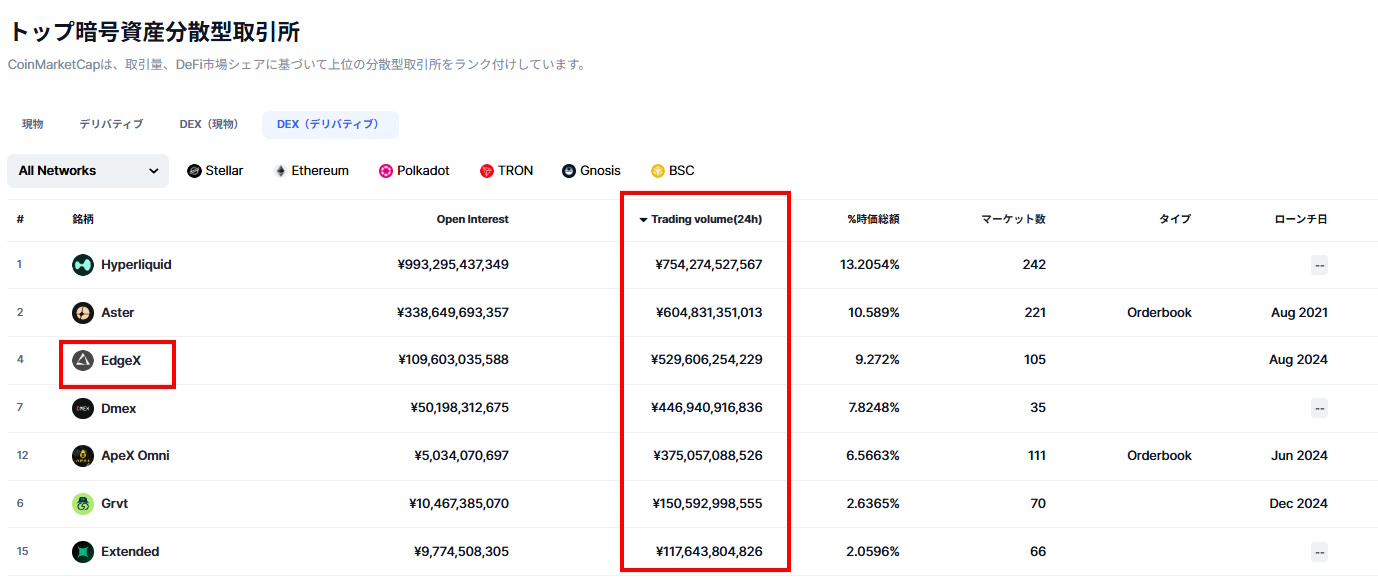Open the ApeX Omni name link
This screenshot has width=1378, height=578.
click(135, 456)
